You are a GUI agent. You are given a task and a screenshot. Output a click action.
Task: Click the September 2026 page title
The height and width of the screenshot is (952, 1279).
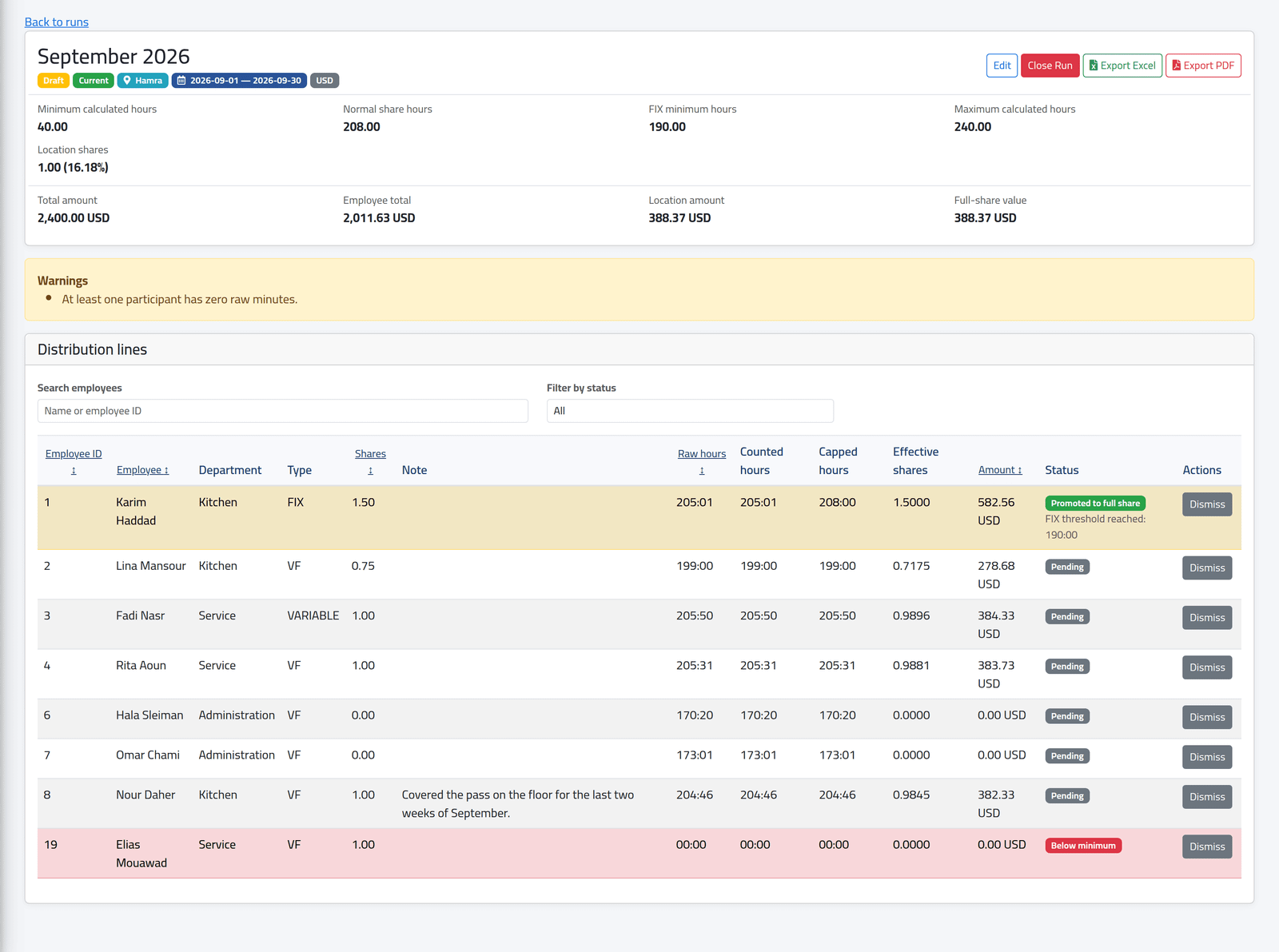click(114, 57)
